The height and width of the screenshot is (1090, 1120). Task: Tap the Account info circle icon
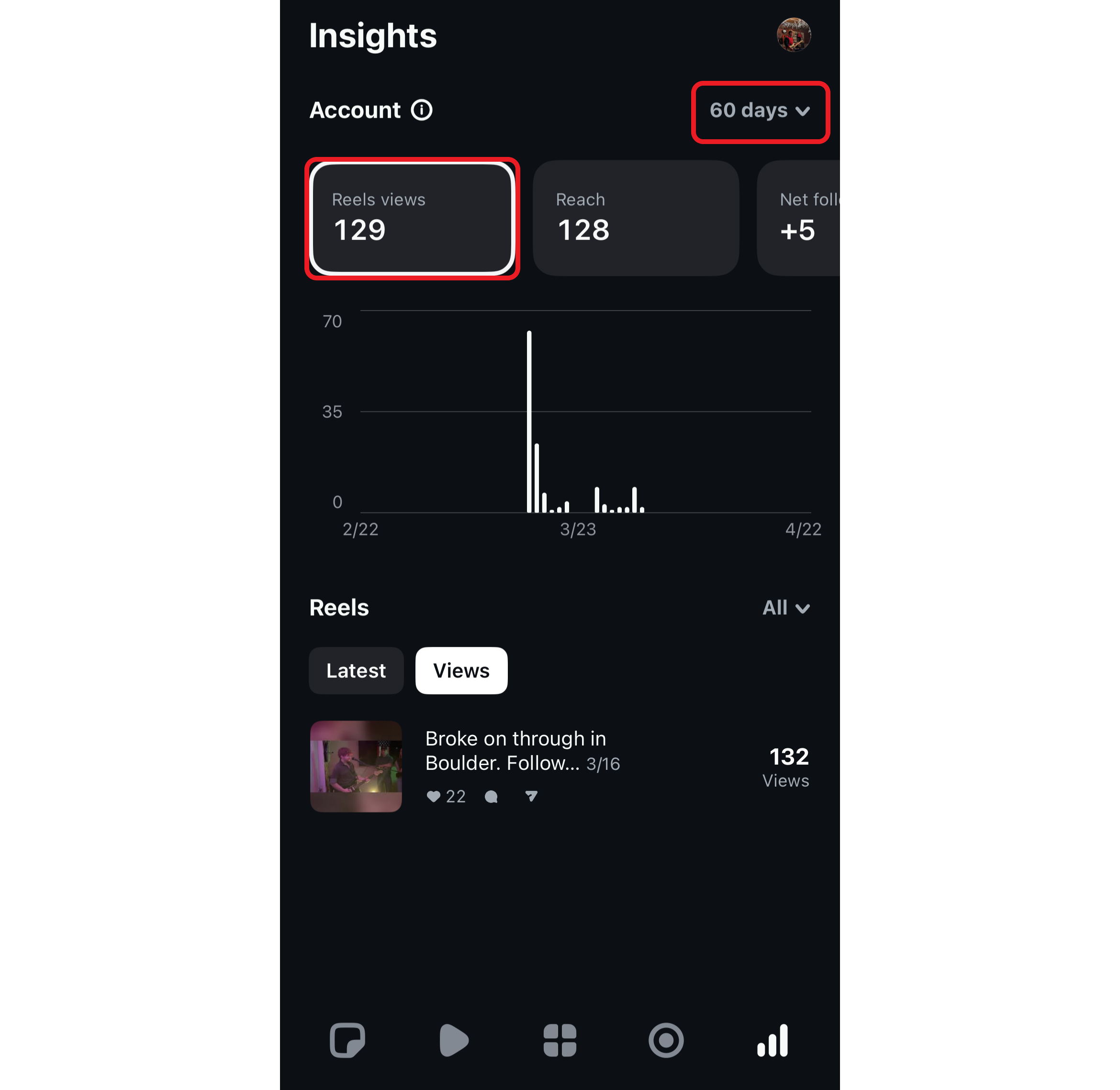(421, 110)
